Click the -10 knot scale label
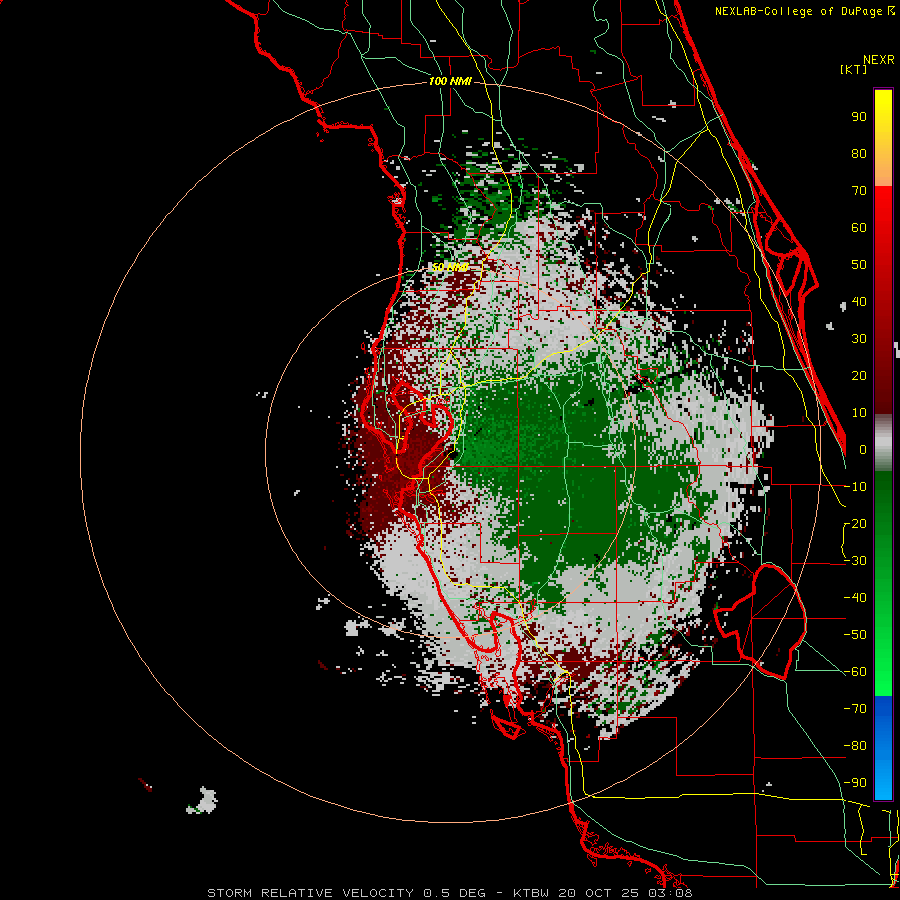This screenshot has width=900, height=900. pyautogui.click(x=855, y=487)
